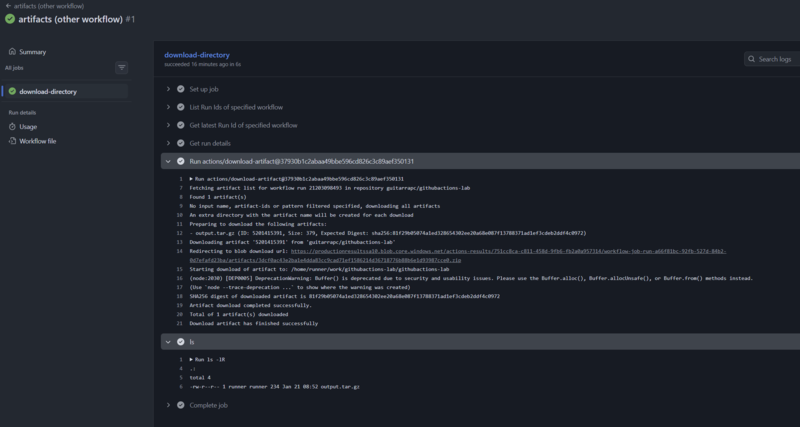Click the 'SHA256 digest of downloaded artifact' line
800x427 pixels.
coord(344,296)
